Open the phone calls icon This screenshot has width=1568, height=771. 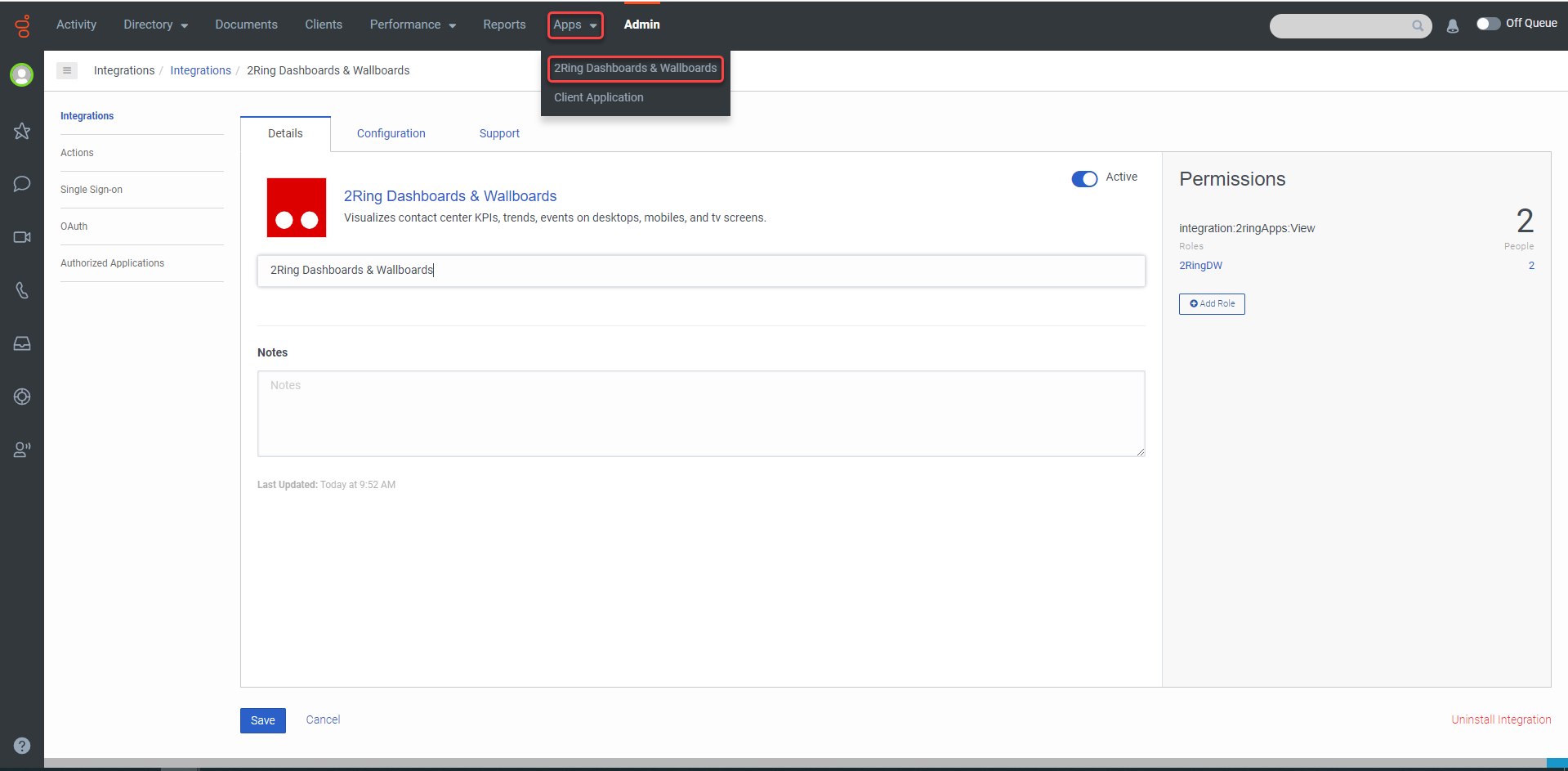tap(22, 290)
